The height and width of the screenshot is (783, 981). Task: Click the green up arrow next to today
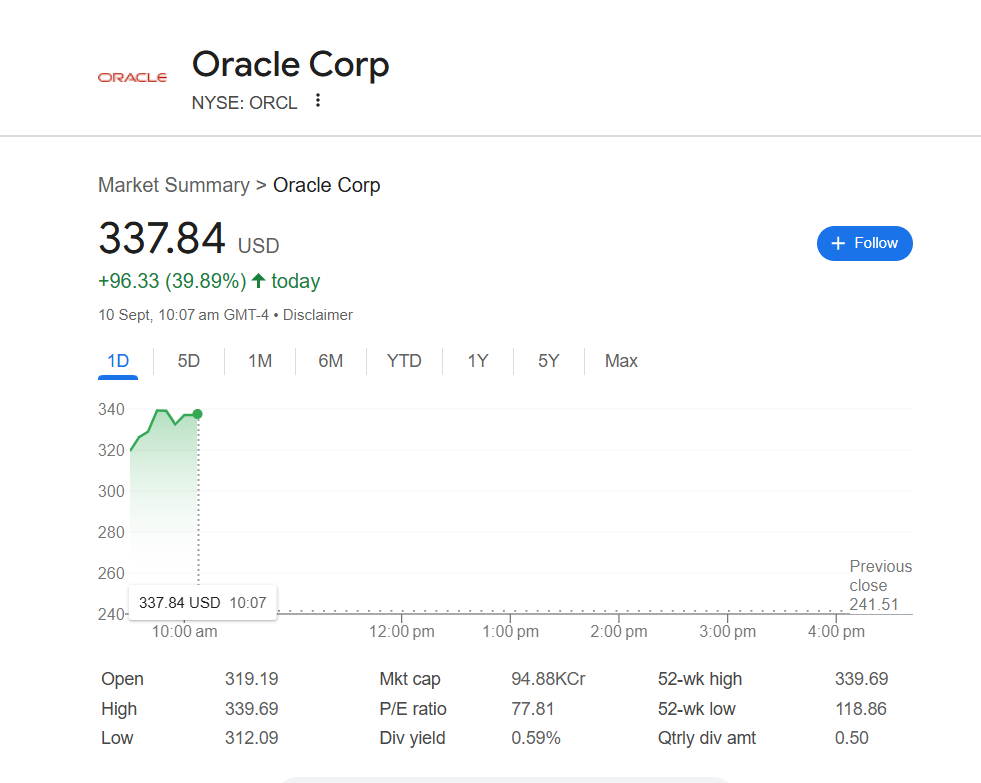pos(259,281)
